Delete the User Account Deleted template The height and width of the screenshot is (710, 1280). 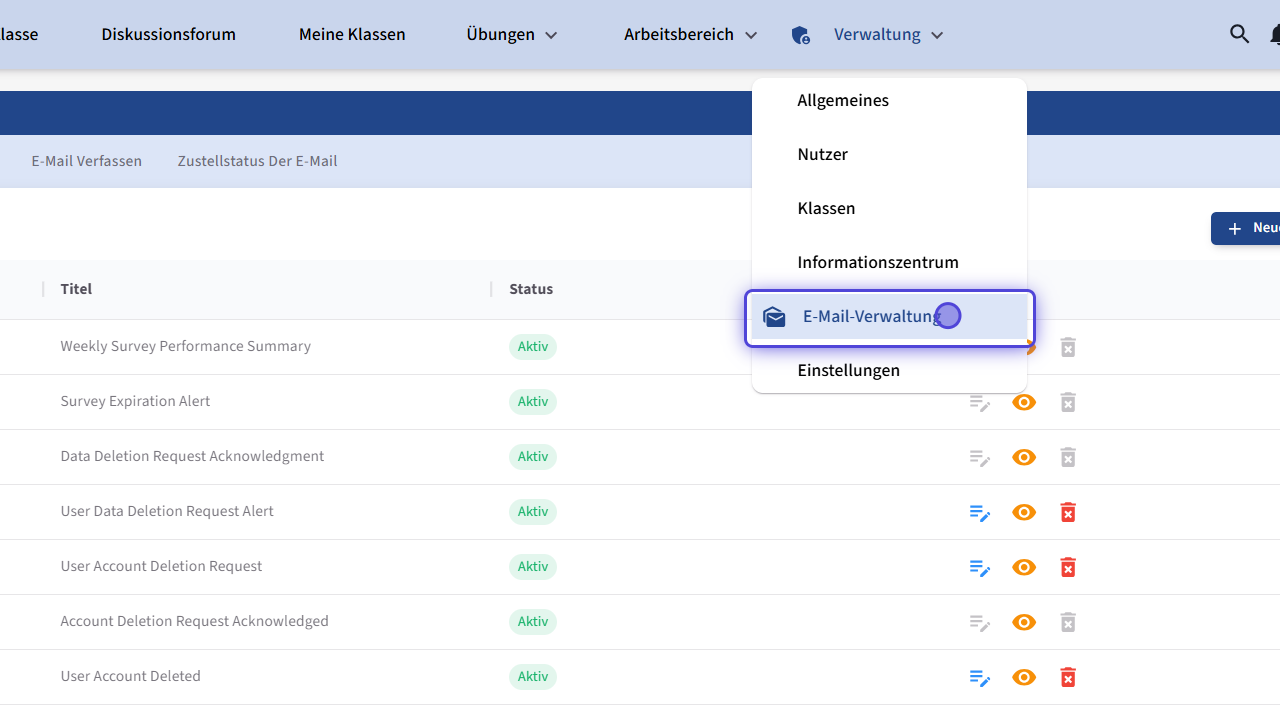pyautogui.click(x=1067, y=677)
